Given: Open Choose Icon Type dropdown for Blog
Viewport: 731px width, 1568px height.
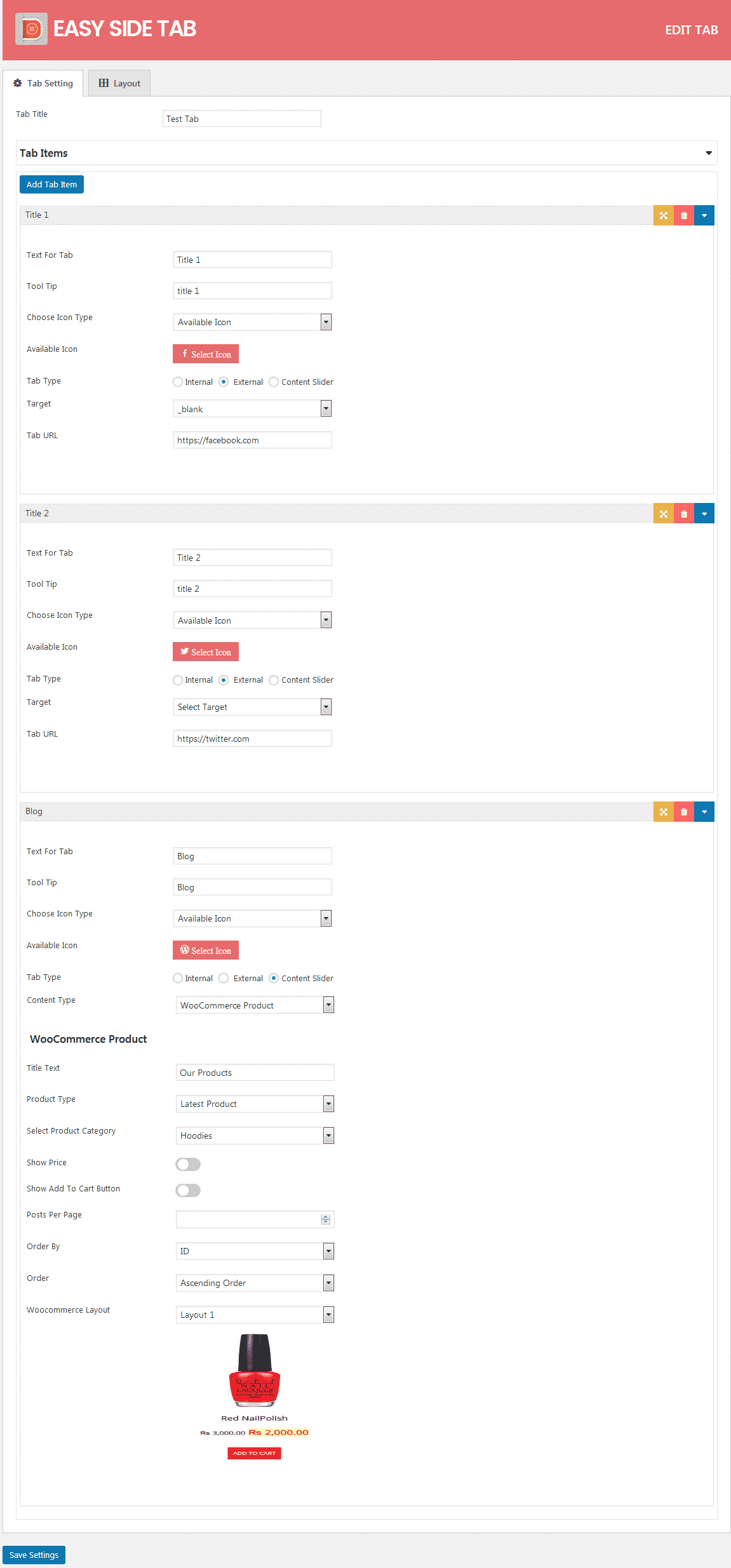Looking at the screenshot, I should tap(252, 918).
